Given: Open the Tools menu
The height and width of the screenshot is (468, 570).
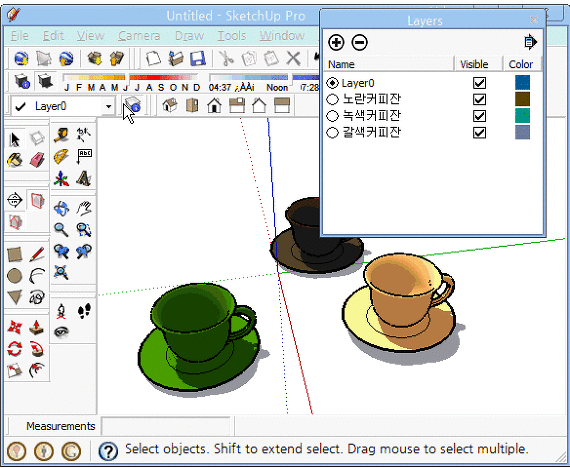Looking at the screenshot, I should coord(232,36).
